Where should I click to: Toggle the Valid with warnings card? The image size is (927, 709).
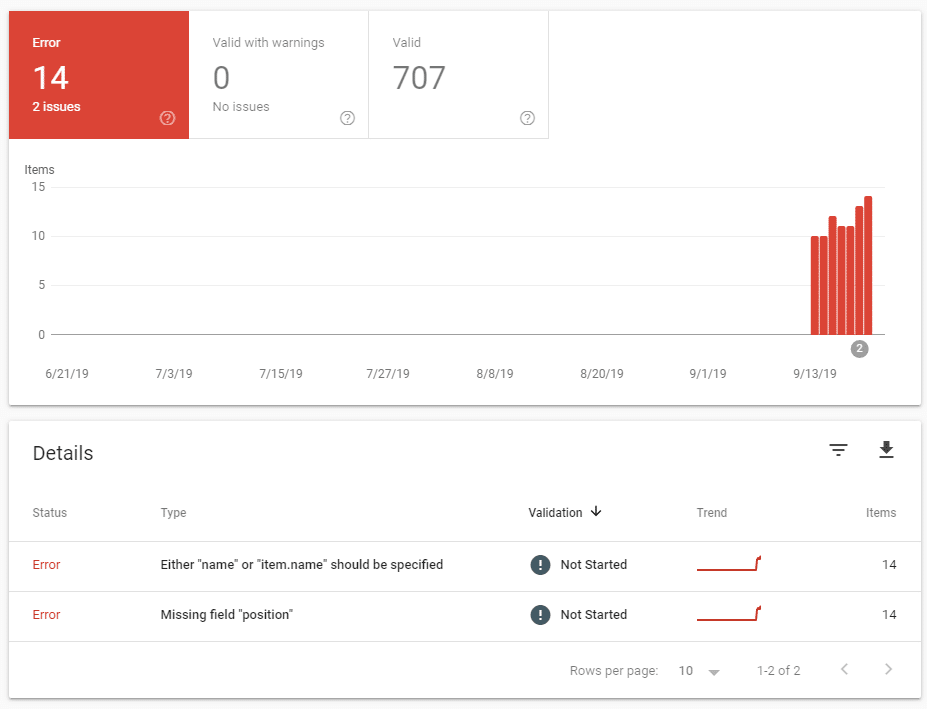pyautogui.click(x=278, y=75)
